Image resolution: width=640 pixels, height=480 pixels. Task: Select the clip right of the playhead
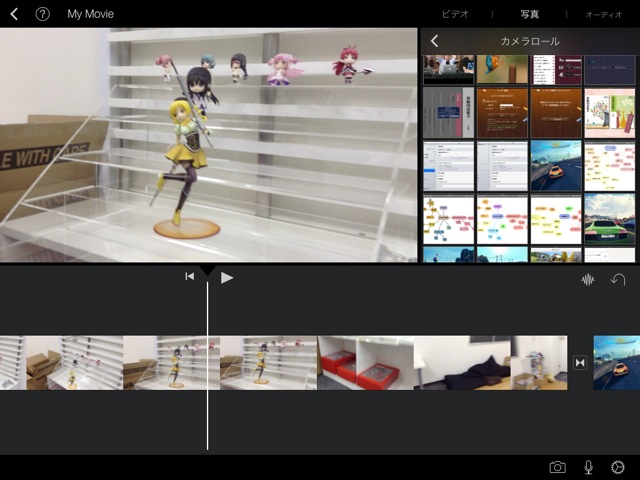pyautogui.click(x=269, y=362)
